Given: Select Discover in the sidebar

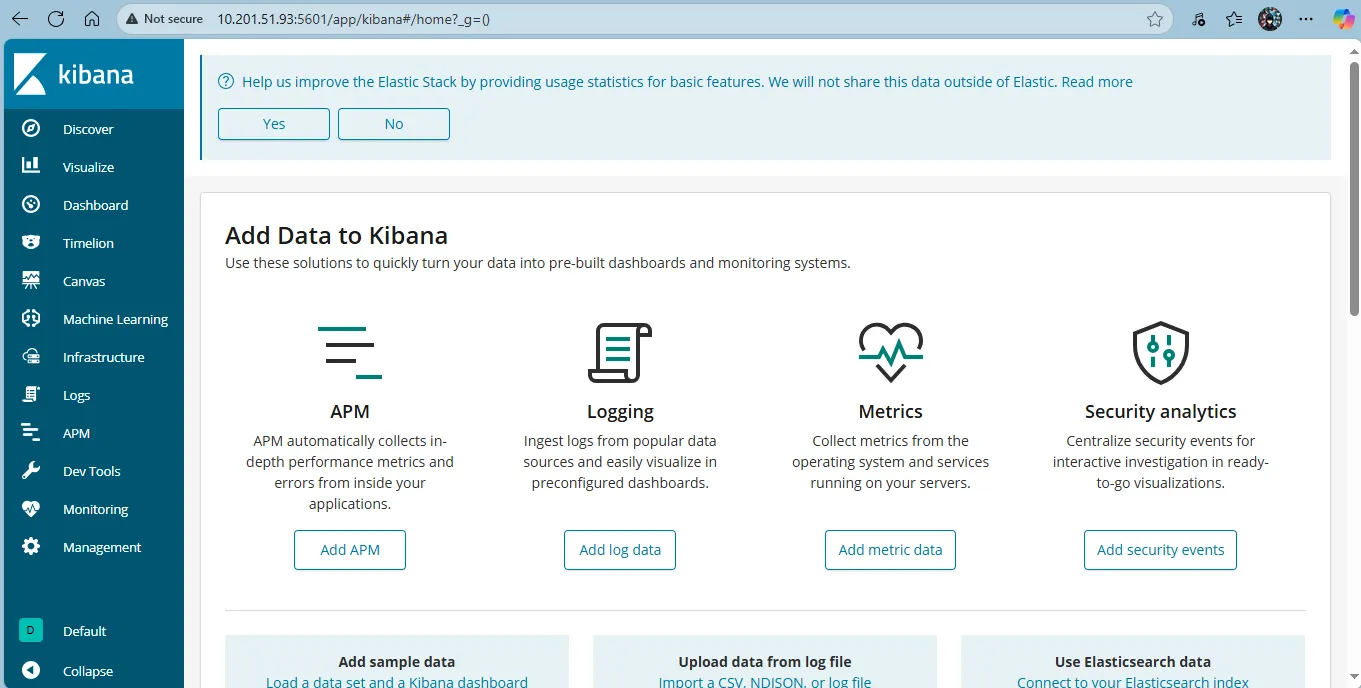Looking at the screenshot, I should tap(88, 129).
